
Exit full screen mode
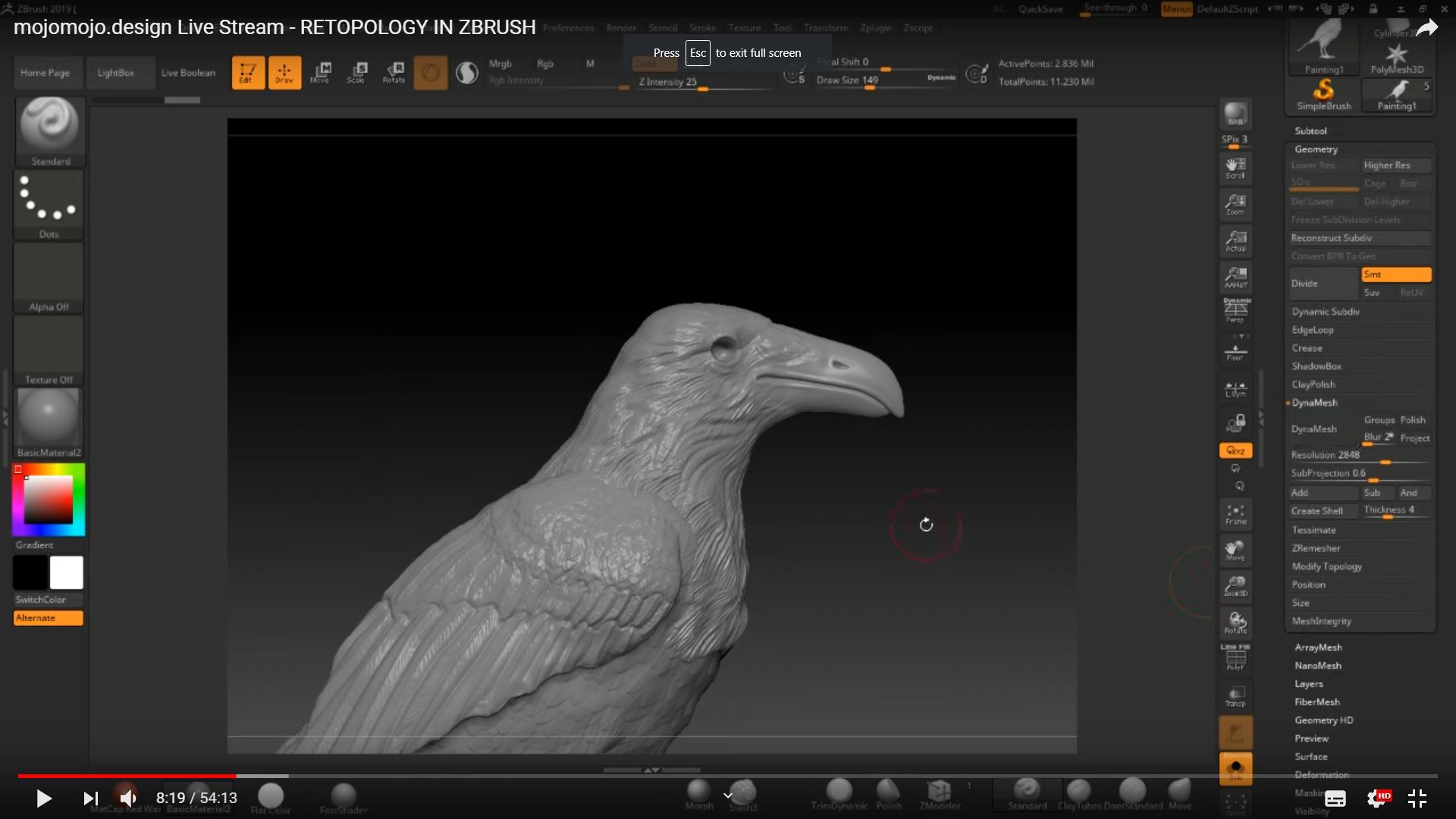point(1417,799)
